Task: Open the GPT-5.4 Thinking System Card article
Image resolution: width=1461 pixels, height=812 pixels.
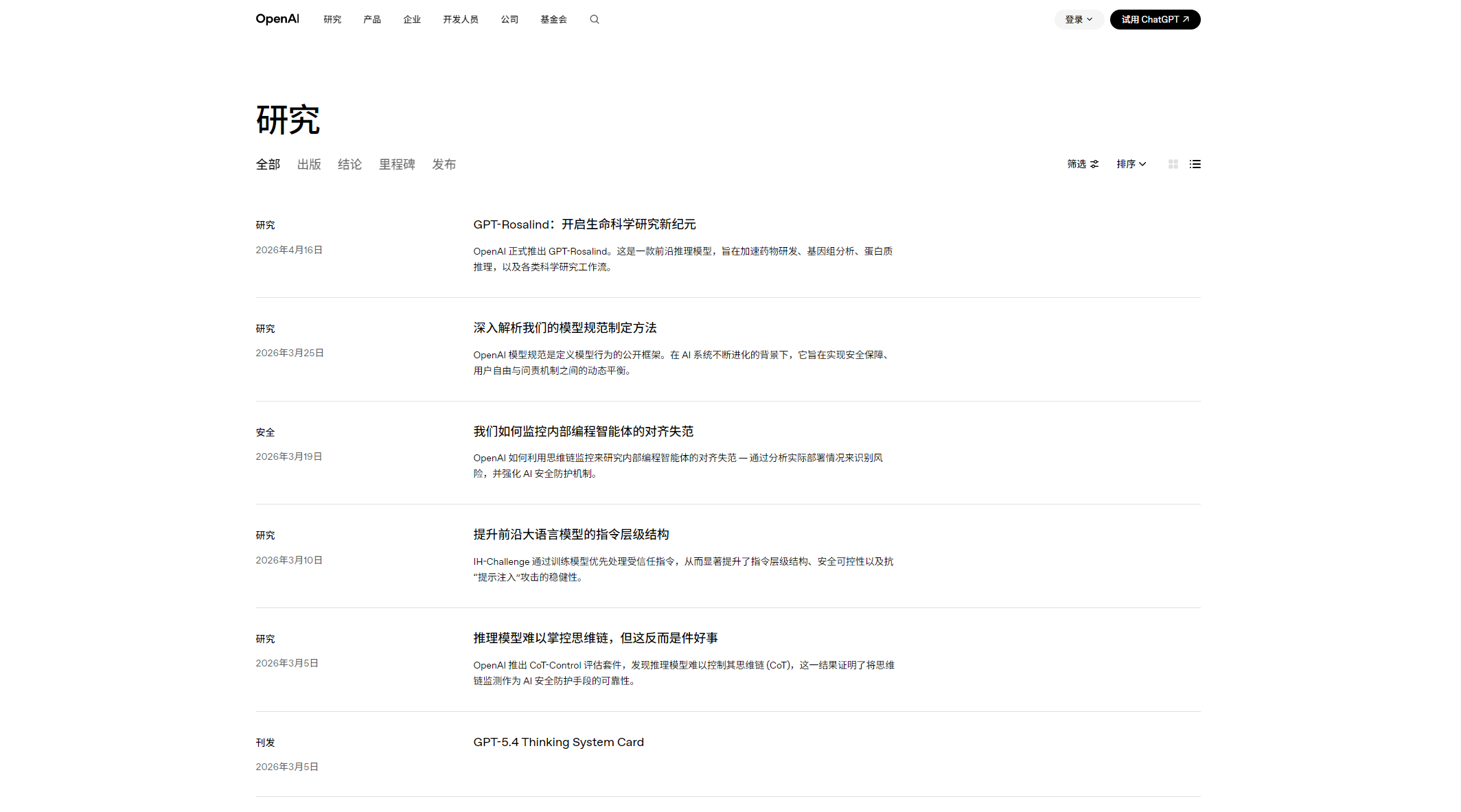Action: (558, 742)
